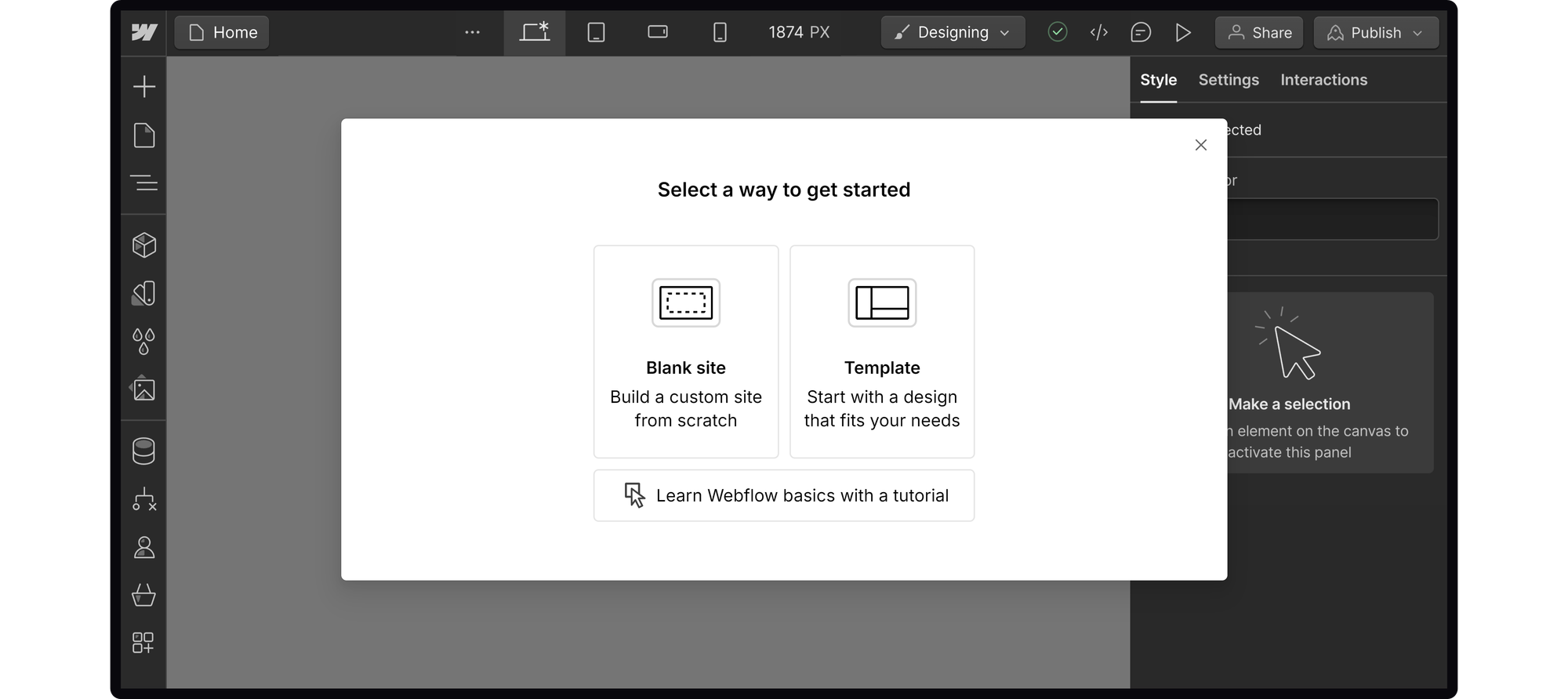
Task: Switch to mobile landscape breakpoint
Action: (658, 32)
